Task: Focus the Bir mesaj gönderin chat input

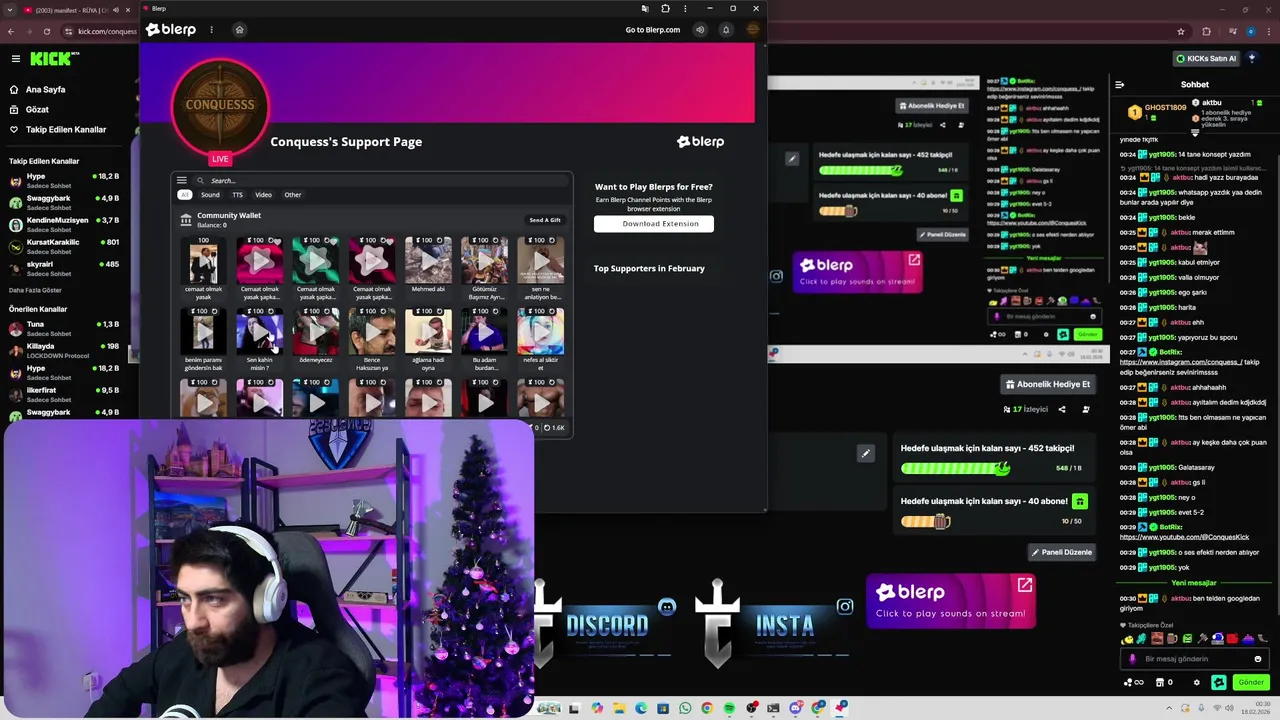Action: pyautogui.click(x=1195, y=659)
